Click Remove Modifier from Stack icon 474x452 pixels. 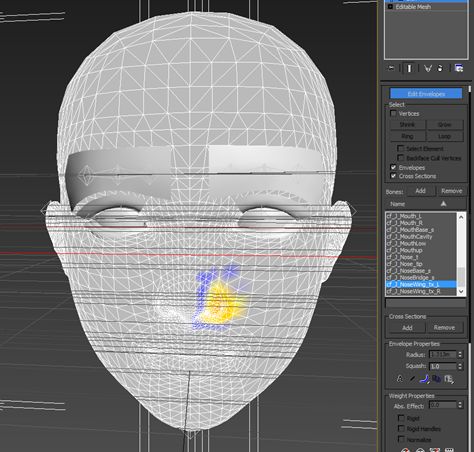[440, 68]
